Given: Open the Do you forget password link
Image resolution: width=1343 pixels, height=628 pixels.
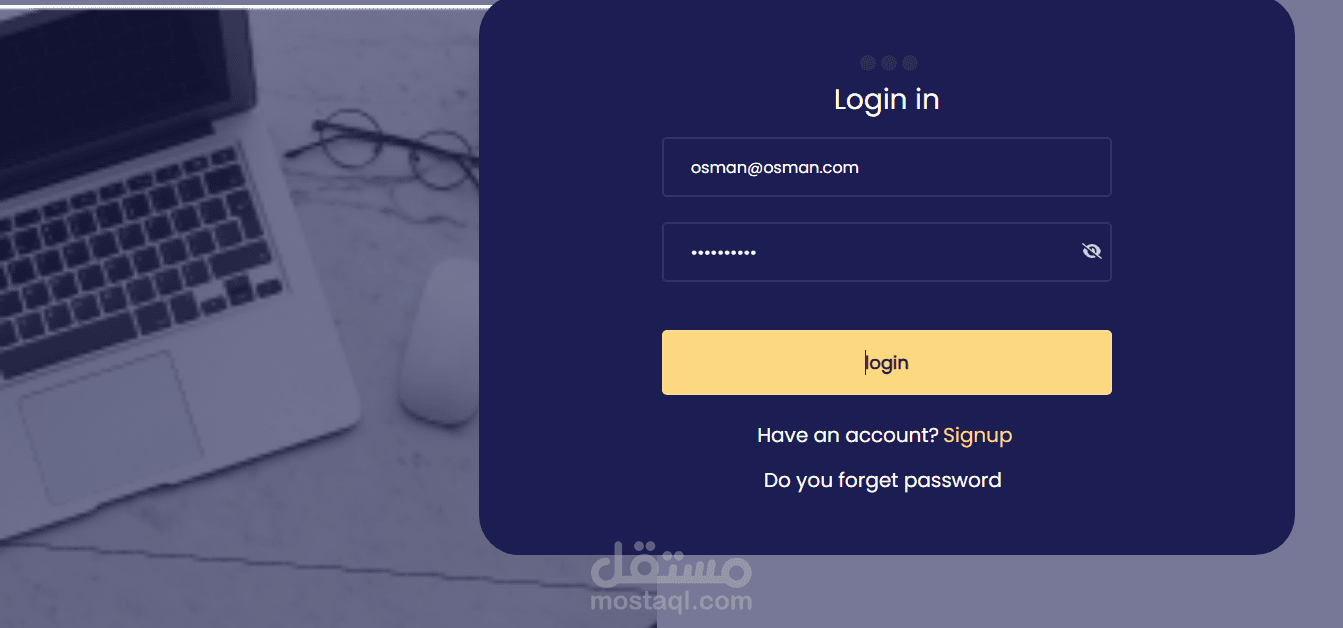Looking at the screenshot, I should tap(883, 481).
